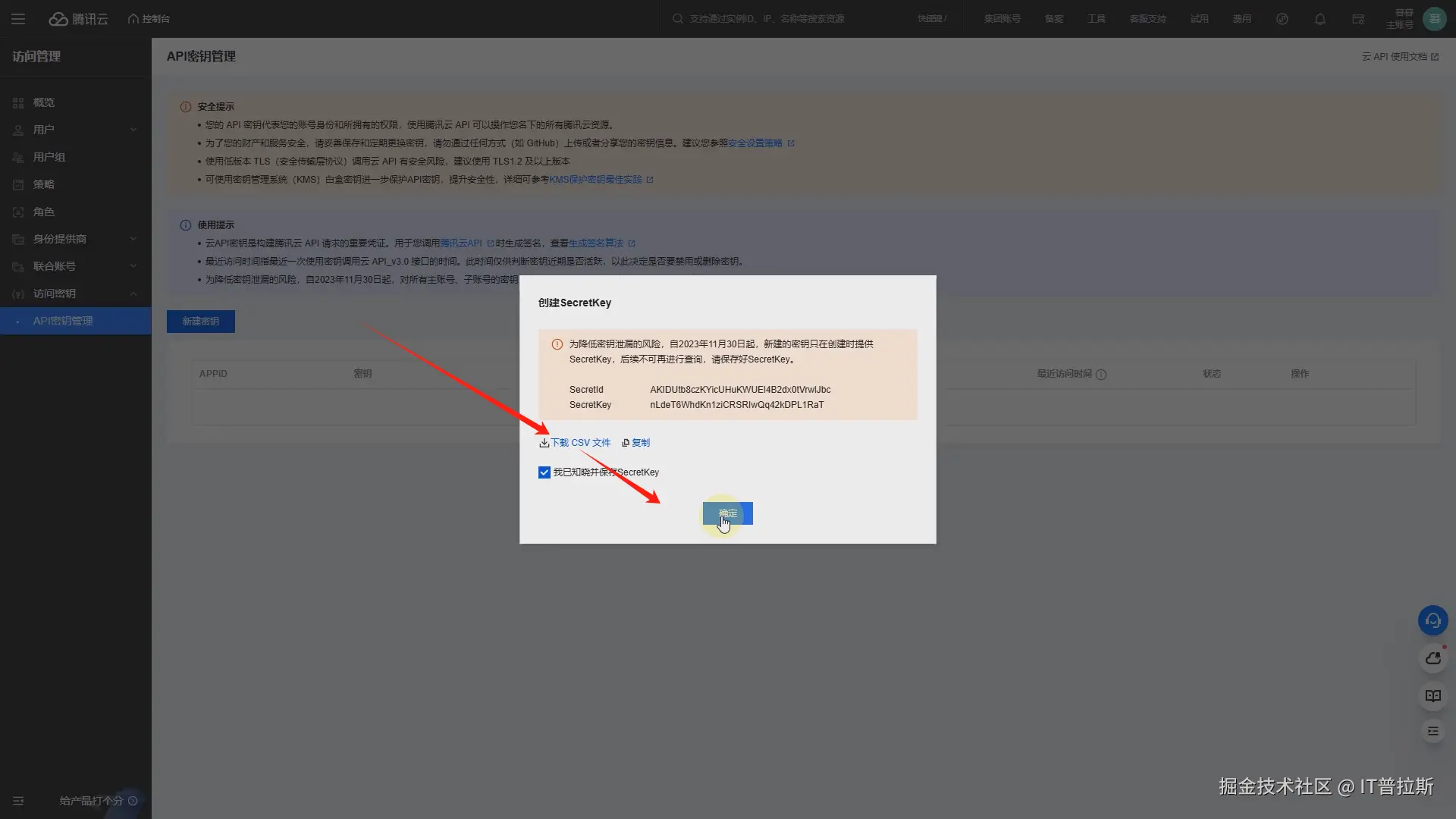Click the copy icon beside 复制
This screenshot has width=1456, height=819.
[626, 443]
